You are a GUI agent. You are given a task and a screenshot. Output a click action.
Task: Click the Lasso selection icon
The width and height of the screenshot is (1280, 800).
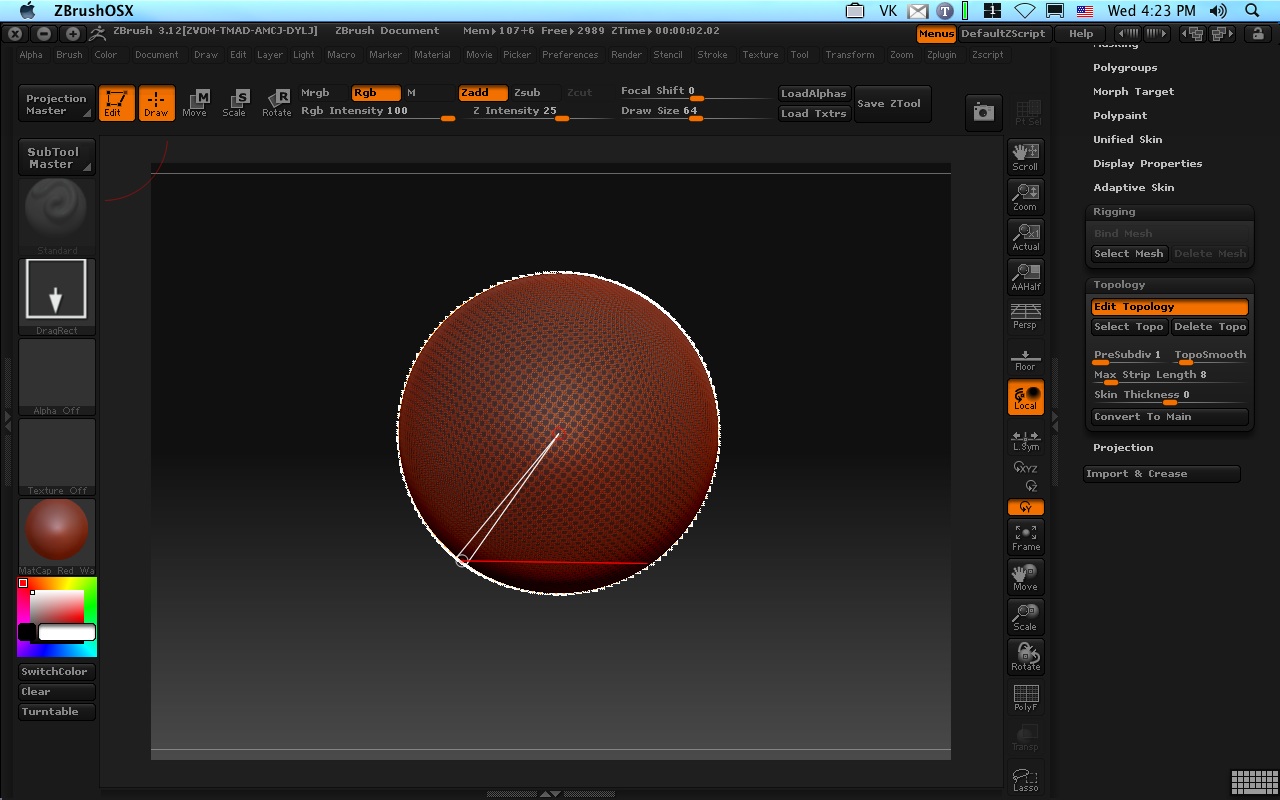[1025, 778]
